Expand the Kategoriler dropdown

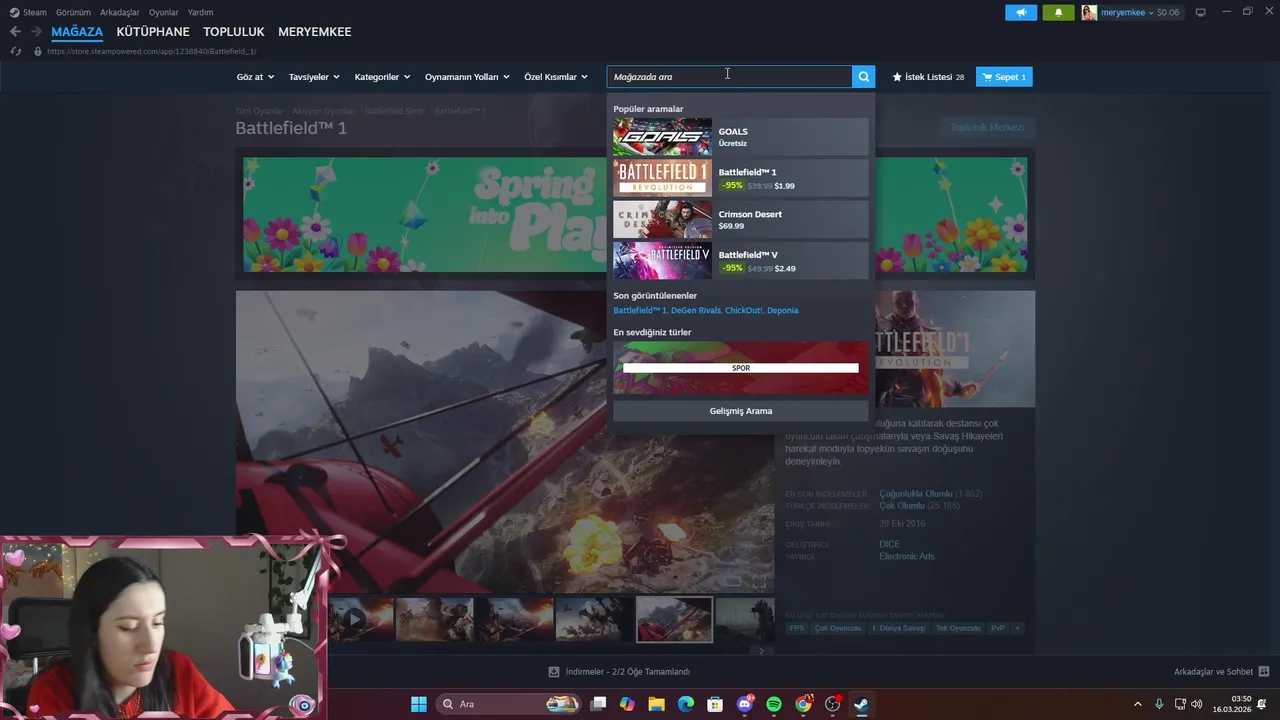tap(382, 77)
